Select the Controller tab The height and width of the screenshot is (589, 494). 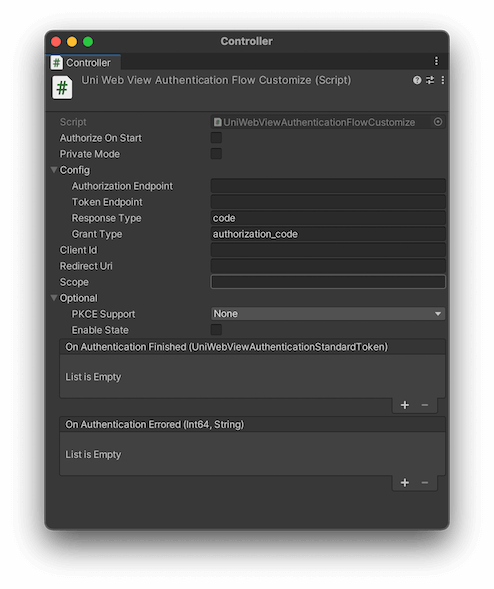pos(83,62)
